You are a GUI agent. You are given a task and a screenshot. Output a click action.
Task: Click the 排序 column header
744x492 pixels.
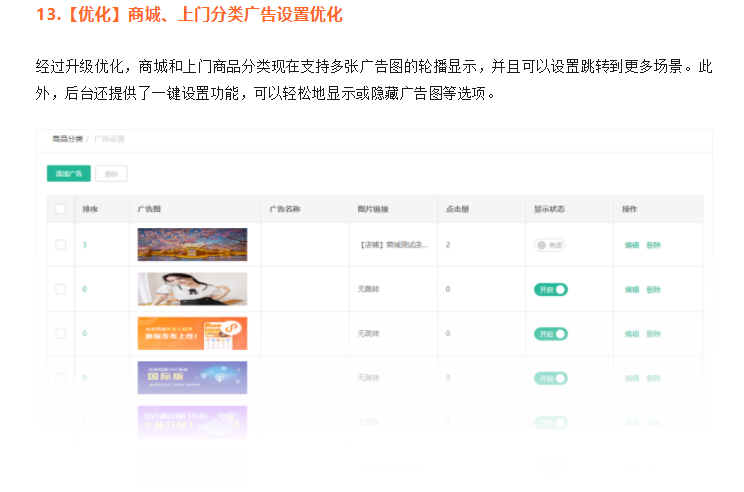click(x=90, y=209)
